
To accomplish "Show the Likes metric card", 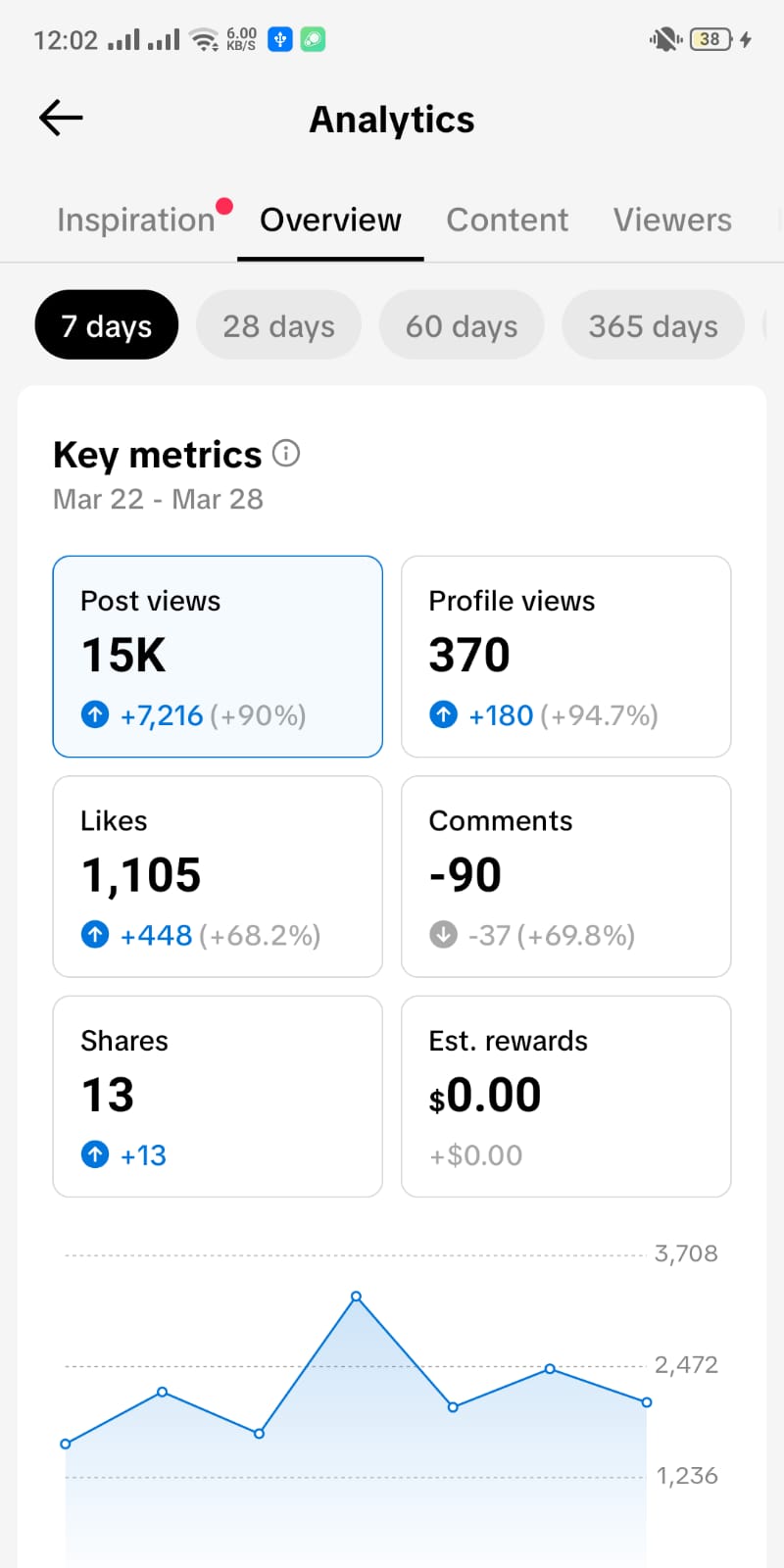I will coord(218,876).
